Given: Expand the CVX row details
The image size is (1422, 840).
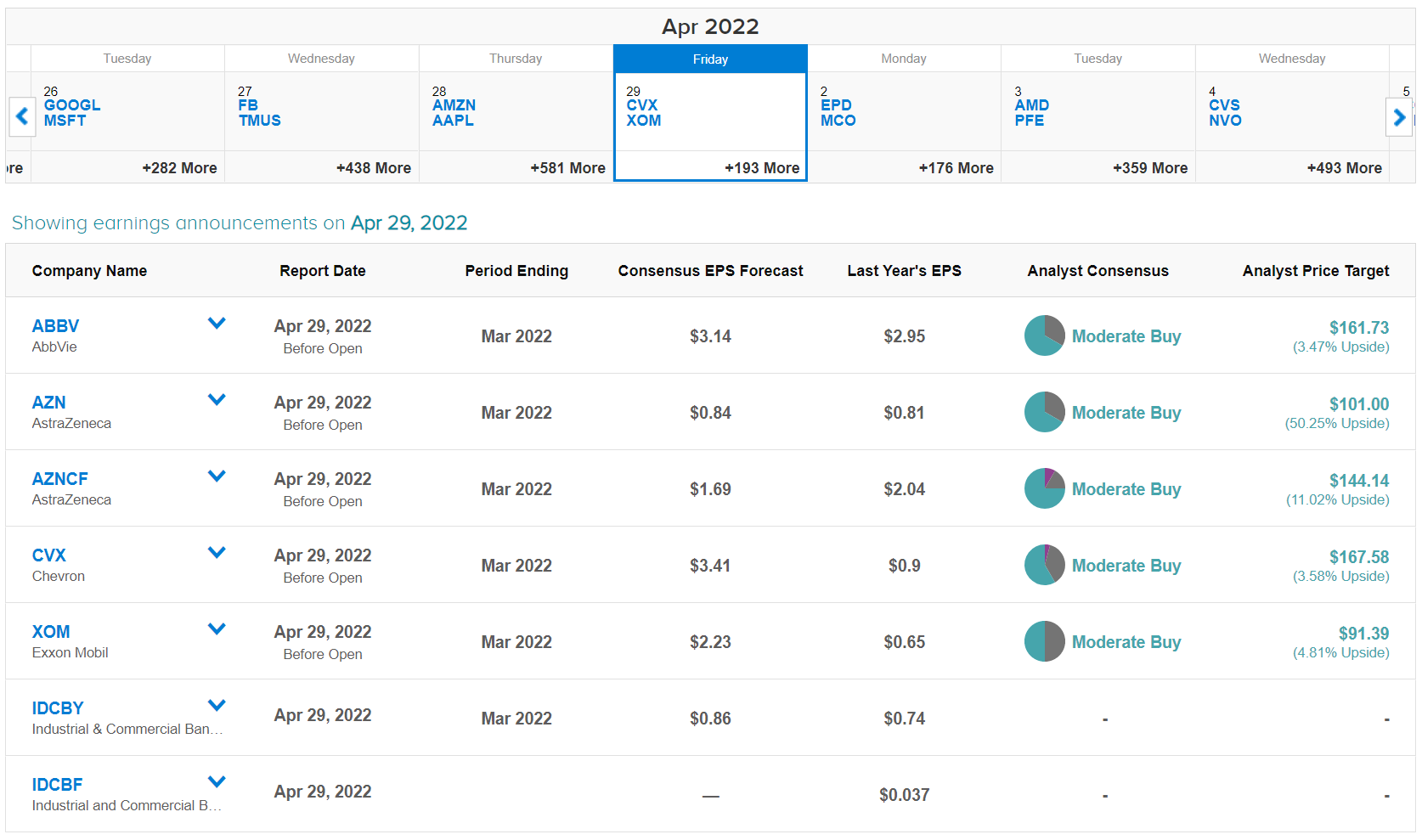Looking at the screenshot, I should 217,552.
